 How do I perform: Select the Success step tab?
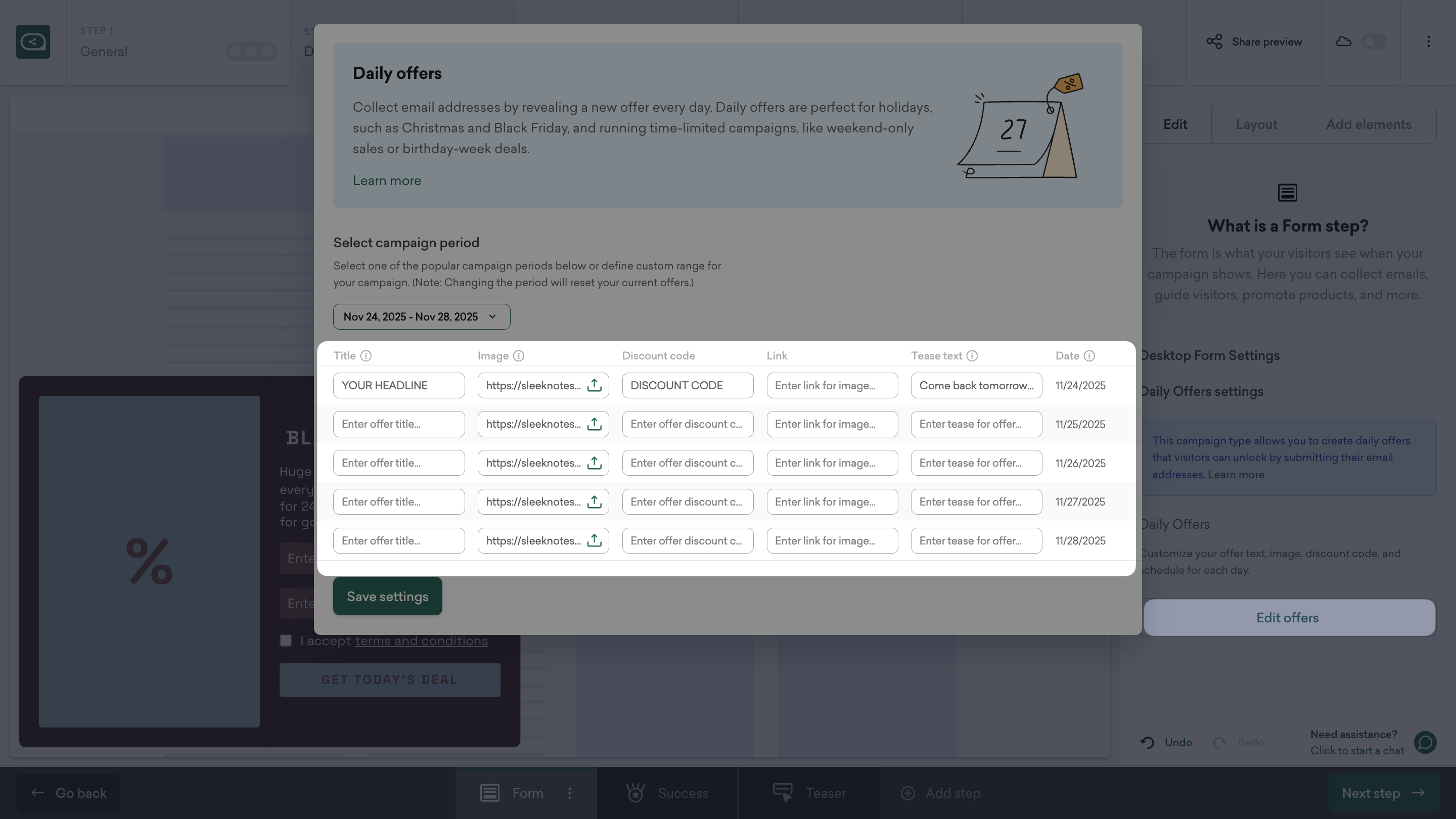(x=667, y=793)
